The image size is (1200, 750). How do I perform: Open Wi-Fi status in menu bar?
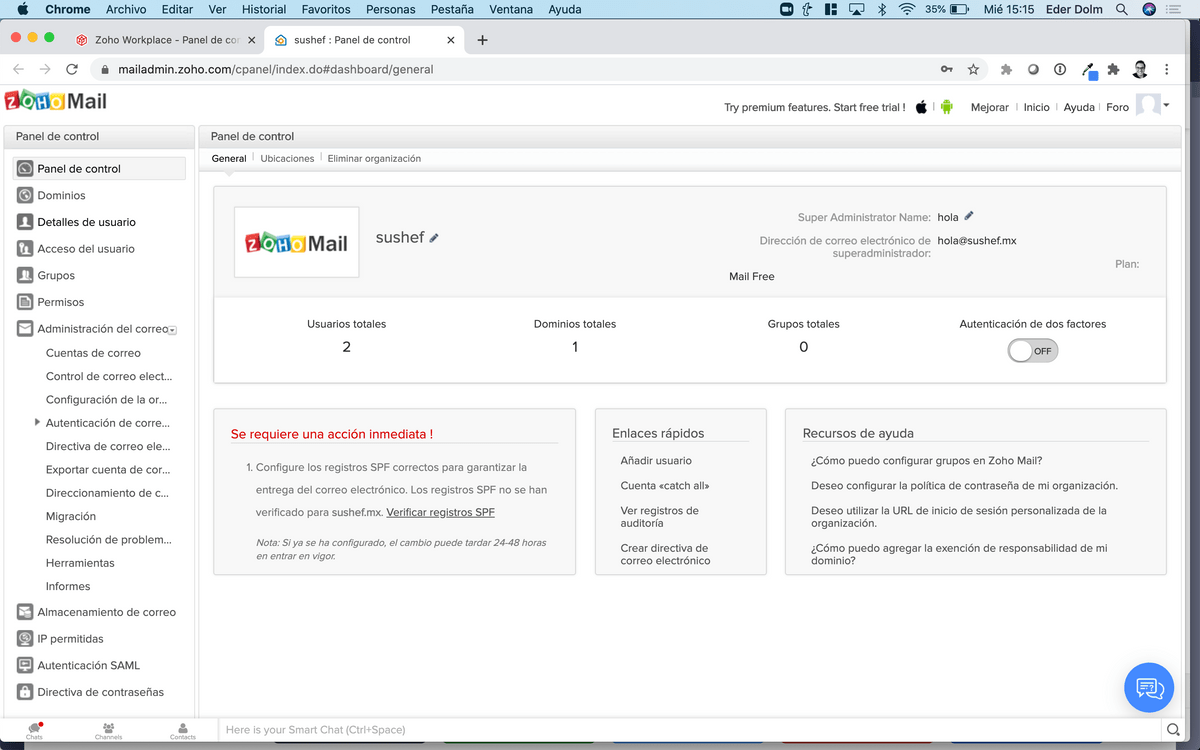tap(908, 9)
